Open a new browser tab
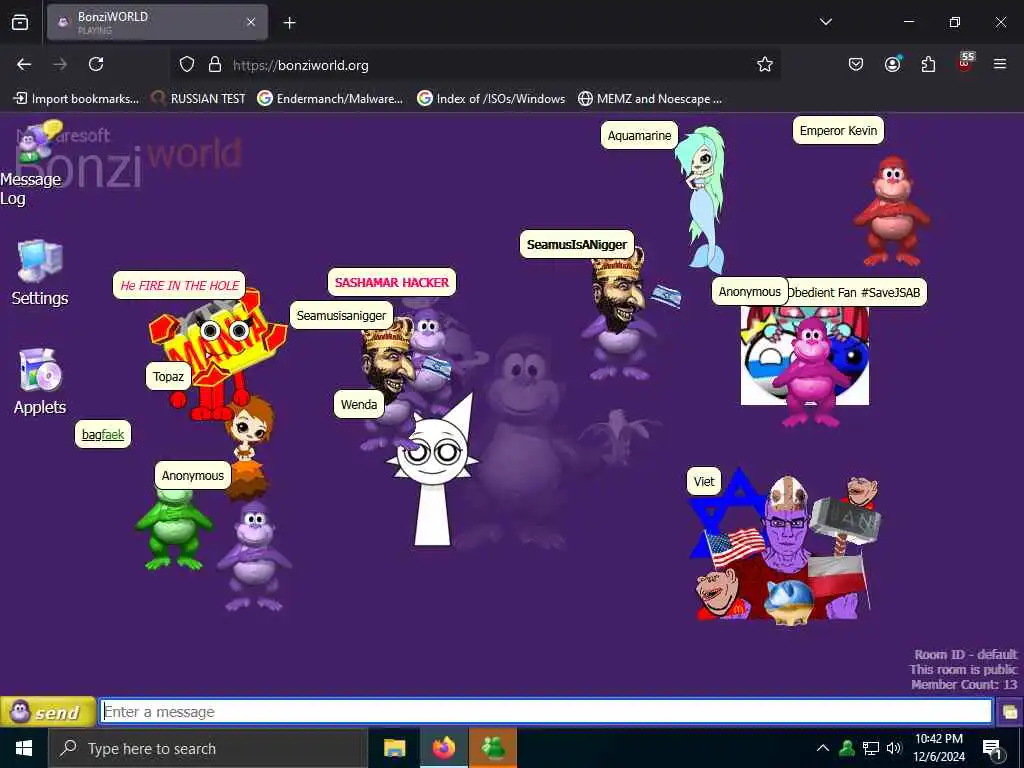1024x768 pixels. coord(289,23)
